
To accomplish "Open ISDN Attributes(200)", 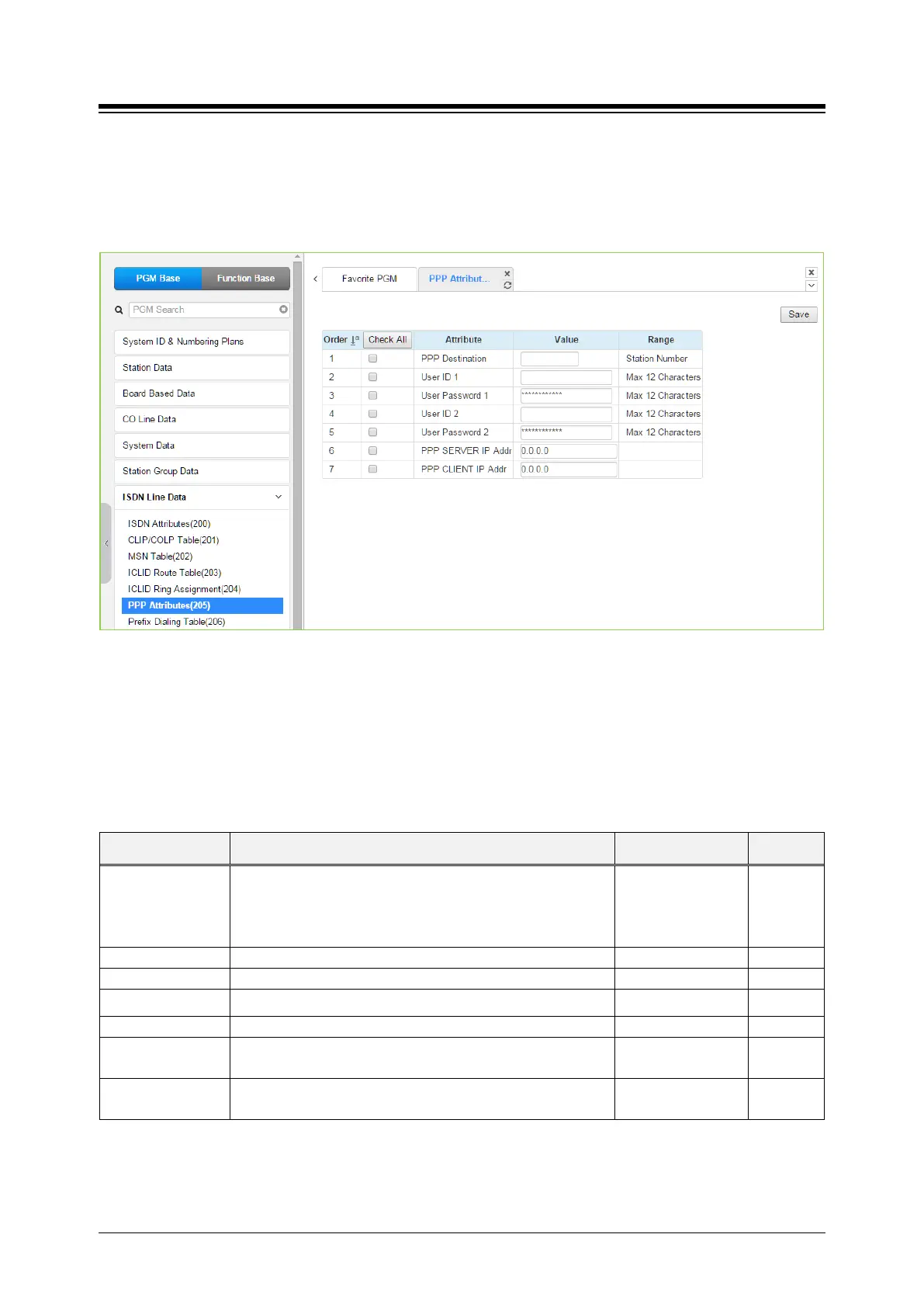I will [169, 524].
